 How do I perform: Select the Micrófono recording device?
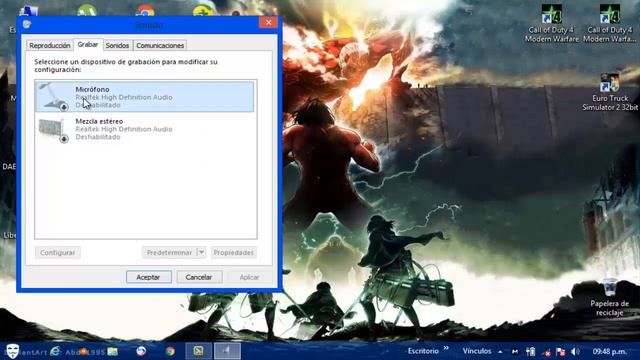point(144,97)
